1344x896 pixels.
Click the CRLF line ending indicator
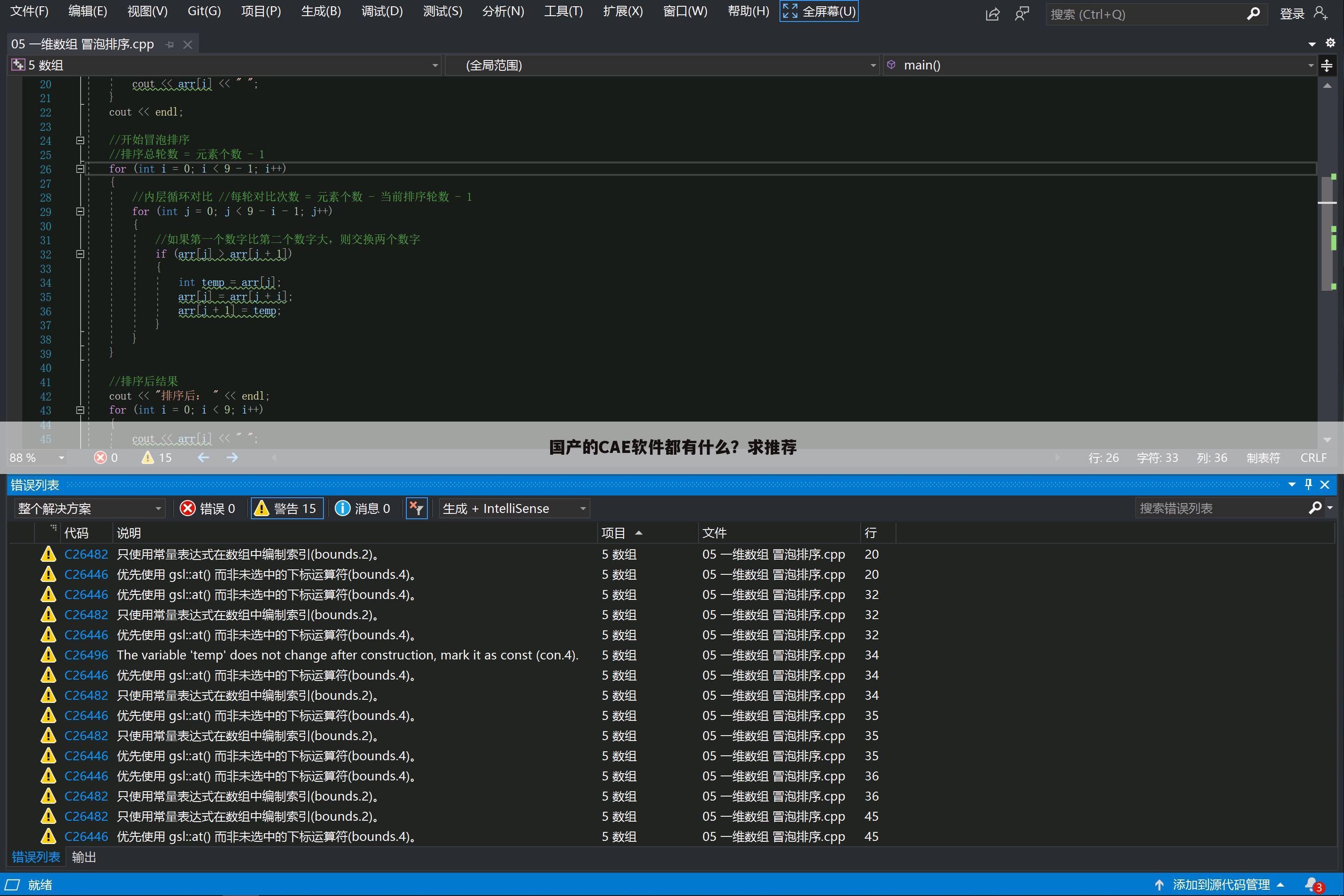[x=1313, y=458]
